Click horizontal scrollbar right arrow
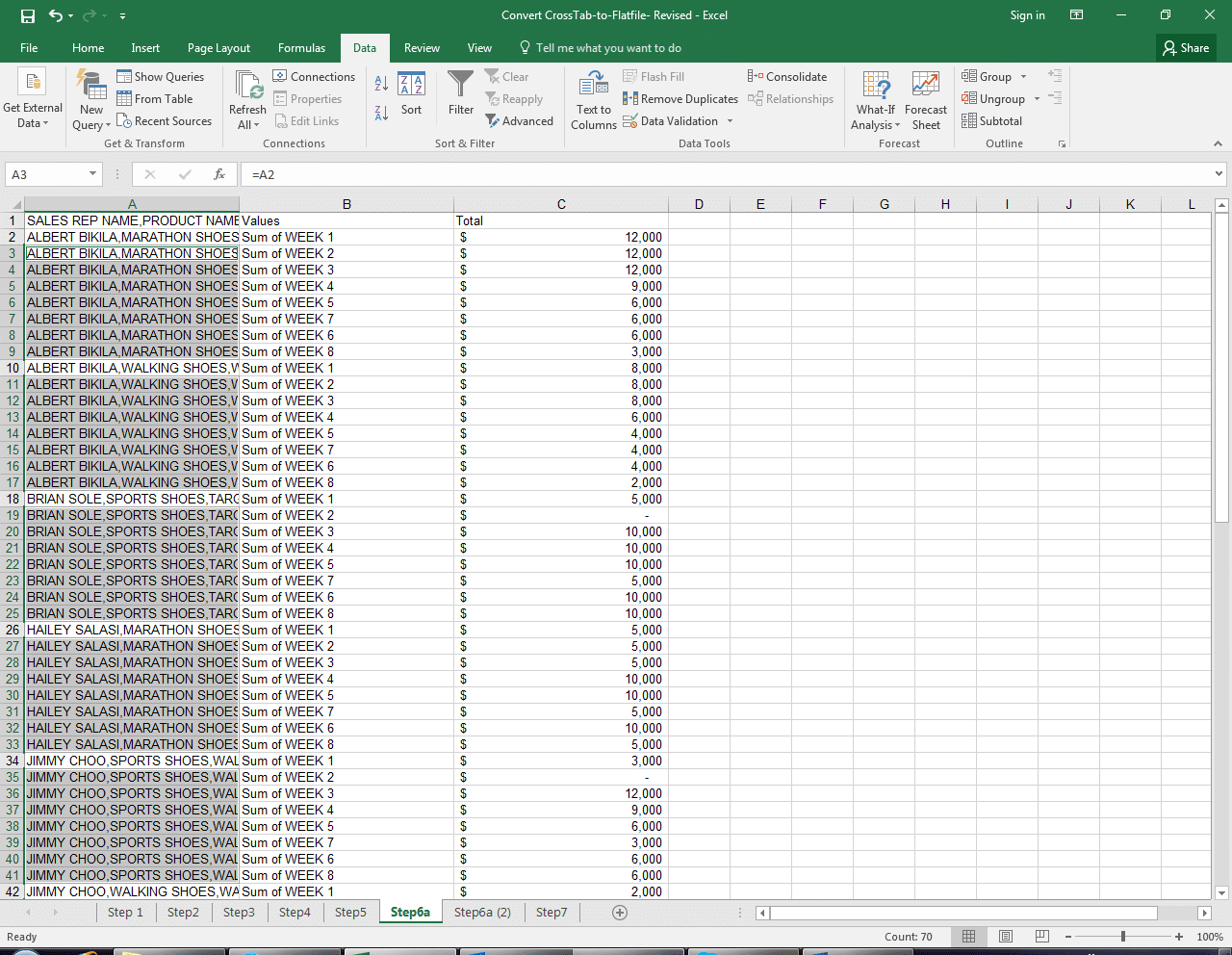Screen dimensions: 1232x955 (1203, 913)
